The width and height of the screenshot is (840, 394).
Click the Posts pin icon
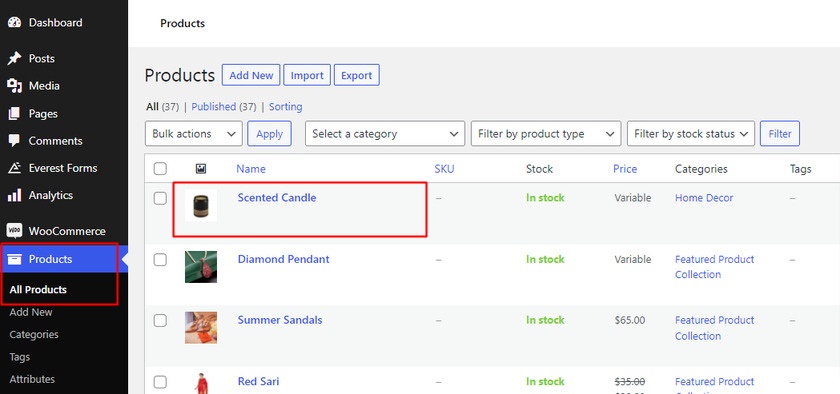tap(14, 58)
